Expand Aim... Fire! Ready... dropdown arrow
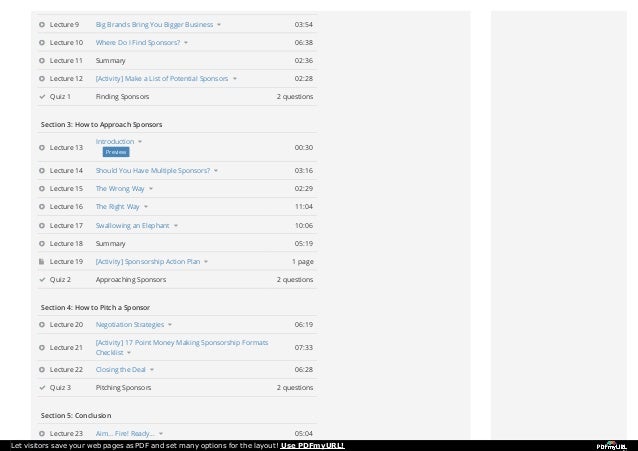The image size is (638, 451). [x=161, y=434]
